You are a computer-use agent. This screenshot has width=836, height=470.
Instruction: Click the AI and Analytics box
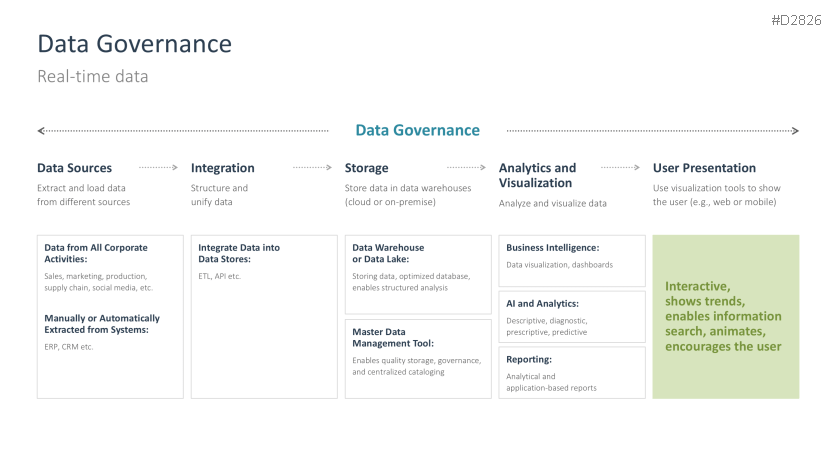point(572,316)
